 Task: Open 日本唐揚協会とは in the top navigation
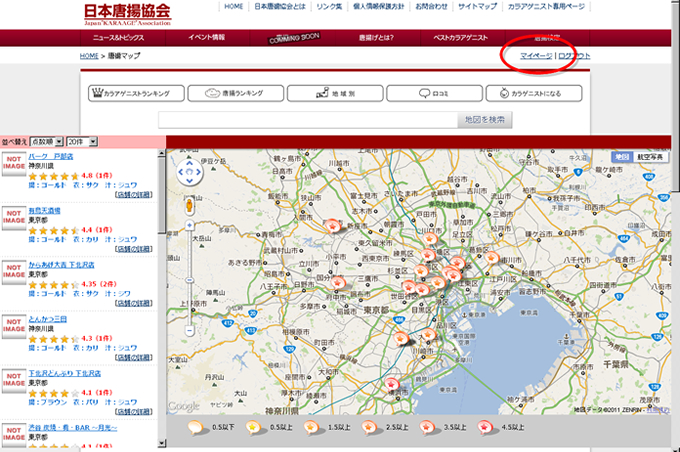click(280, 7)
